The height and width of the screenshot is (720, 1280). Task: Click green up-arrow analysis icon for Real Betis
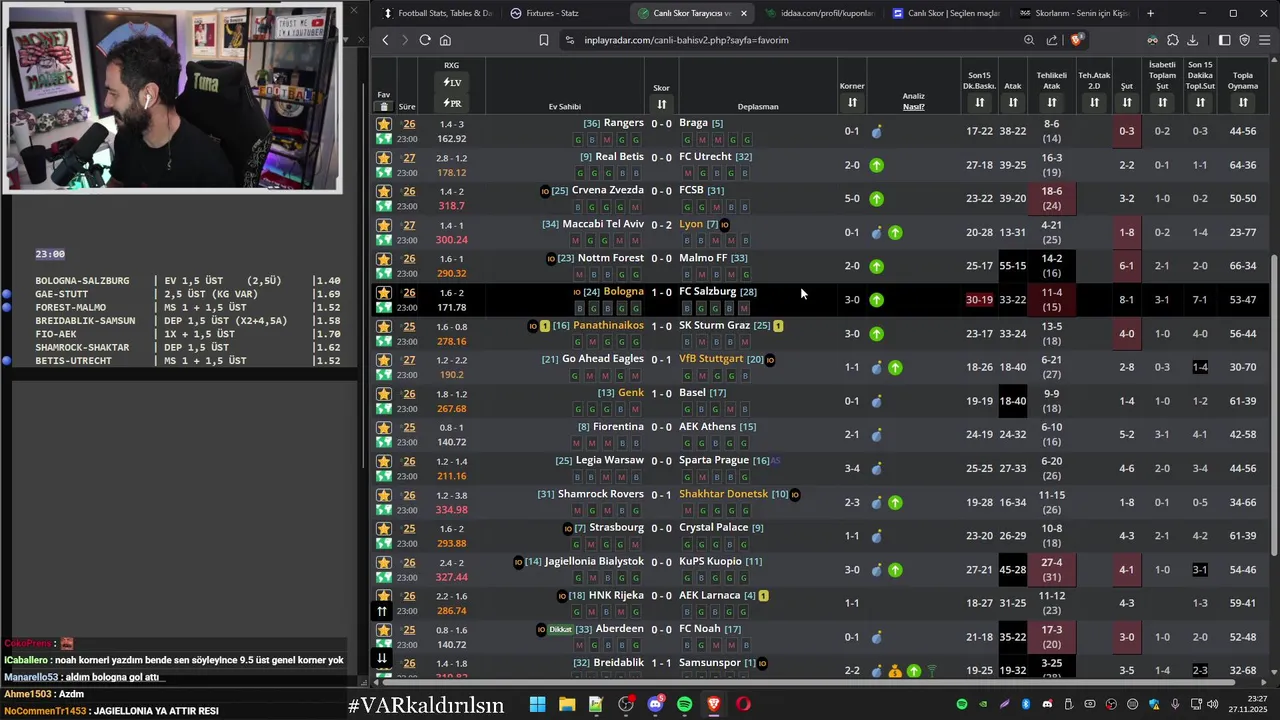(x=876, y=165)
